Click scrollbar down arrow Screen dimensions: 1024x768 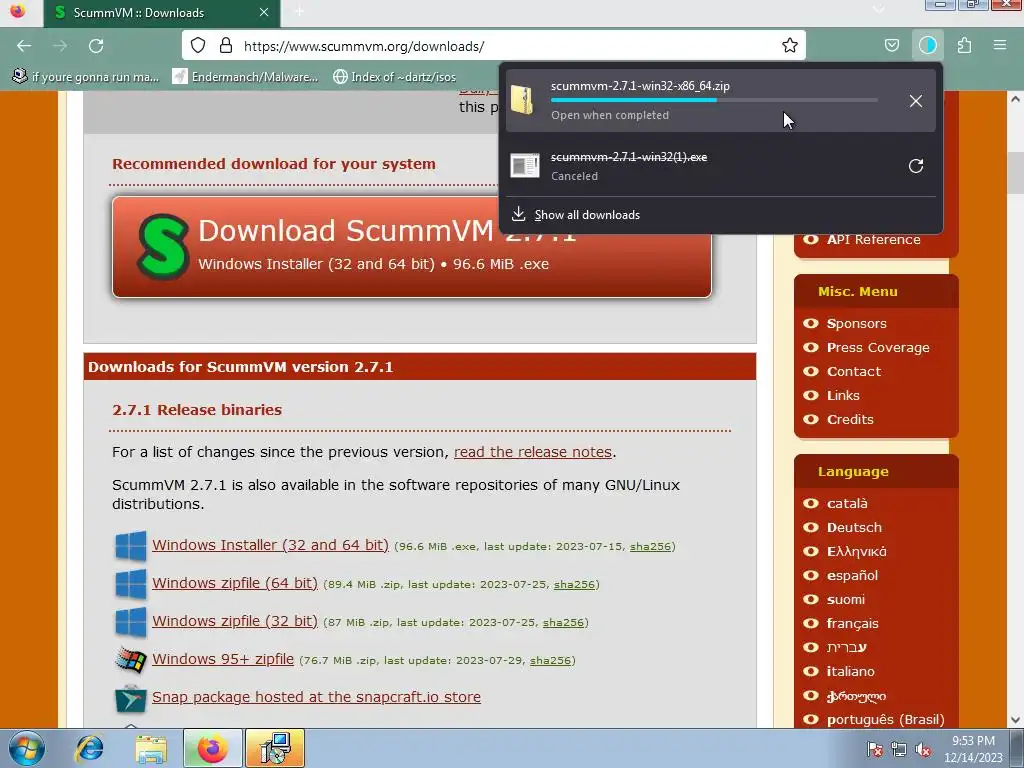[x=1015, y=720]
